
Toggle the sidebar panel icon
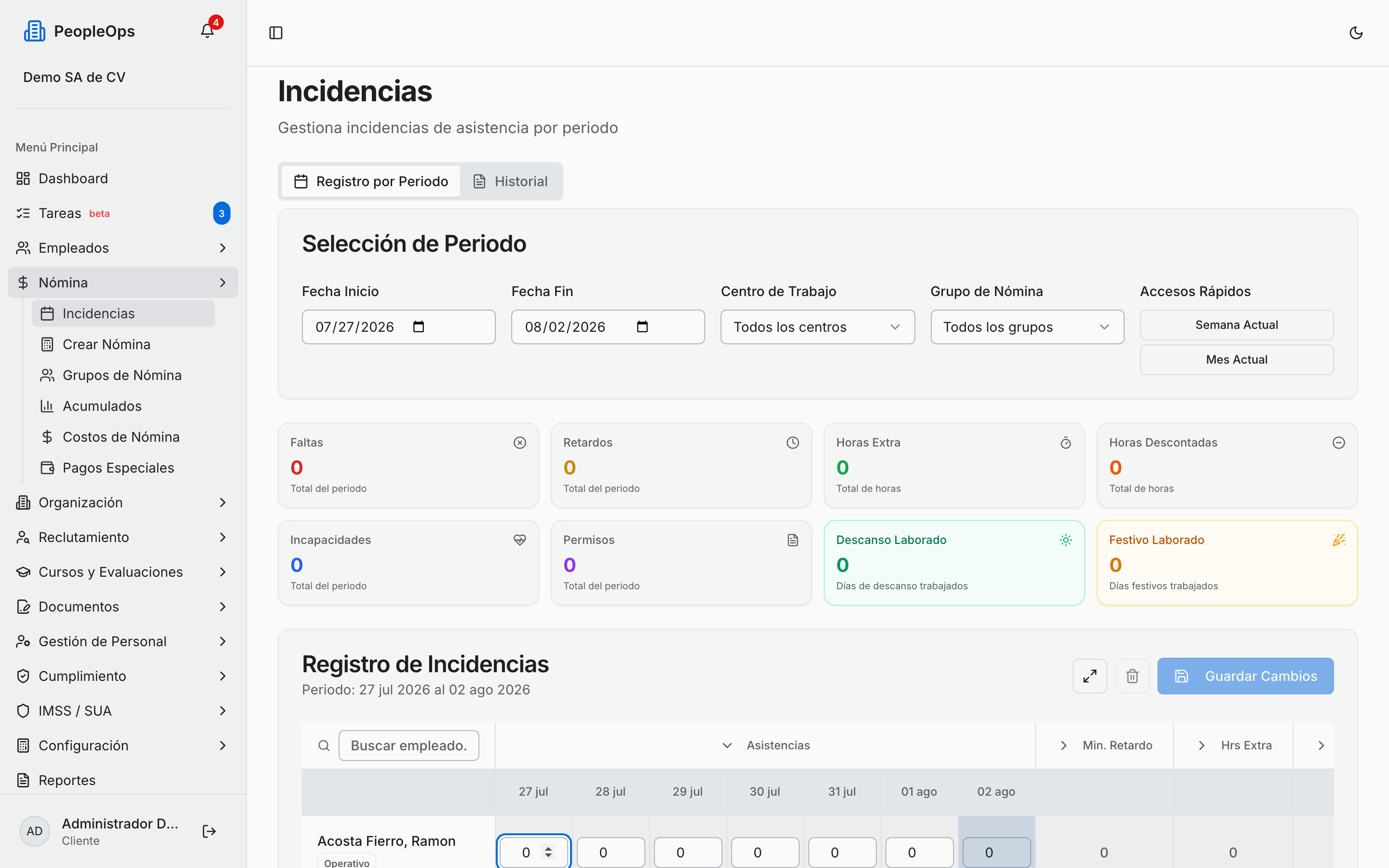pos(275,33)
